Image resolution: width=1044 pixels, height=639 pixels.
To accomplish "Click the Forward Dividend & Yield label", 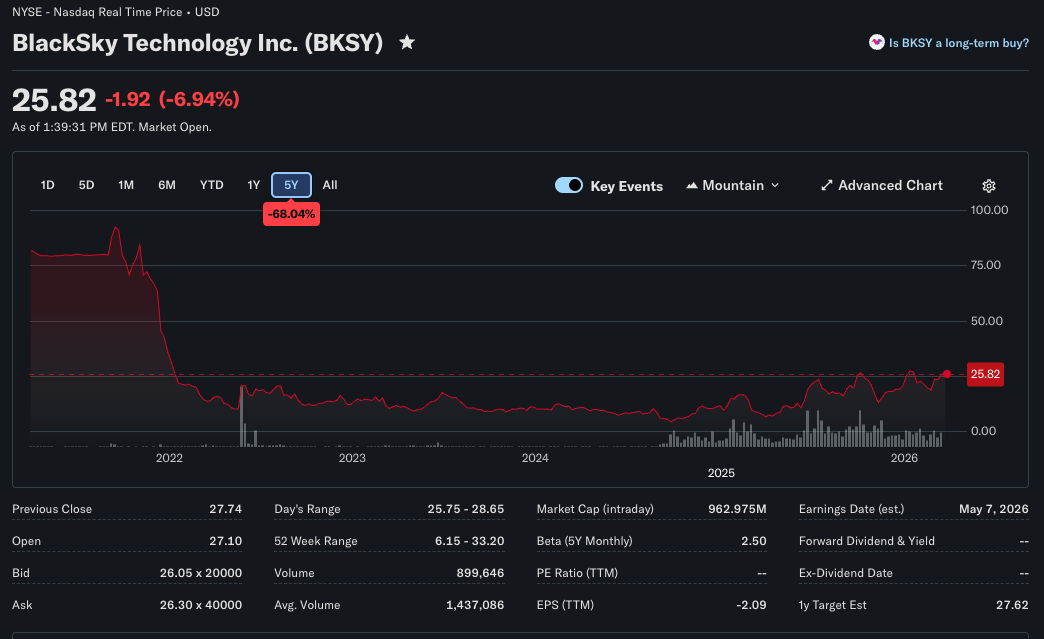I will (x=867, y=541).
